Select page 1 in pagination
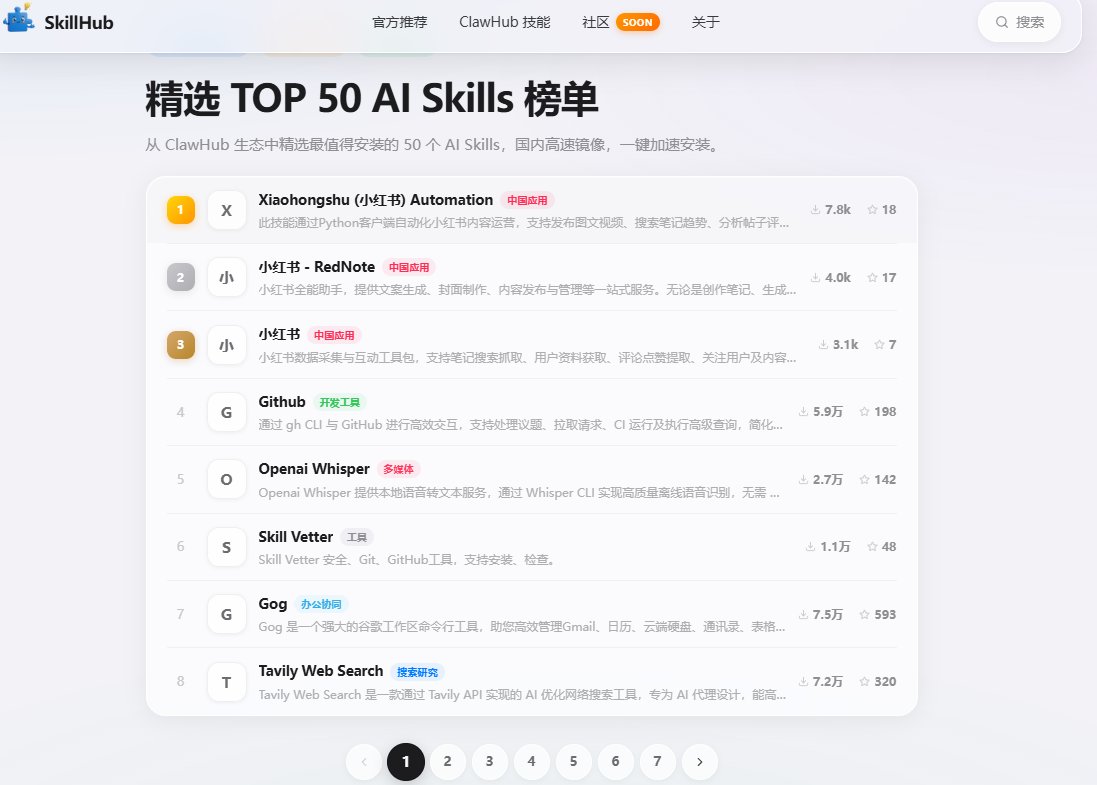Image resolution: width=1097 pixels, height=785 pixels. [406, 762]
